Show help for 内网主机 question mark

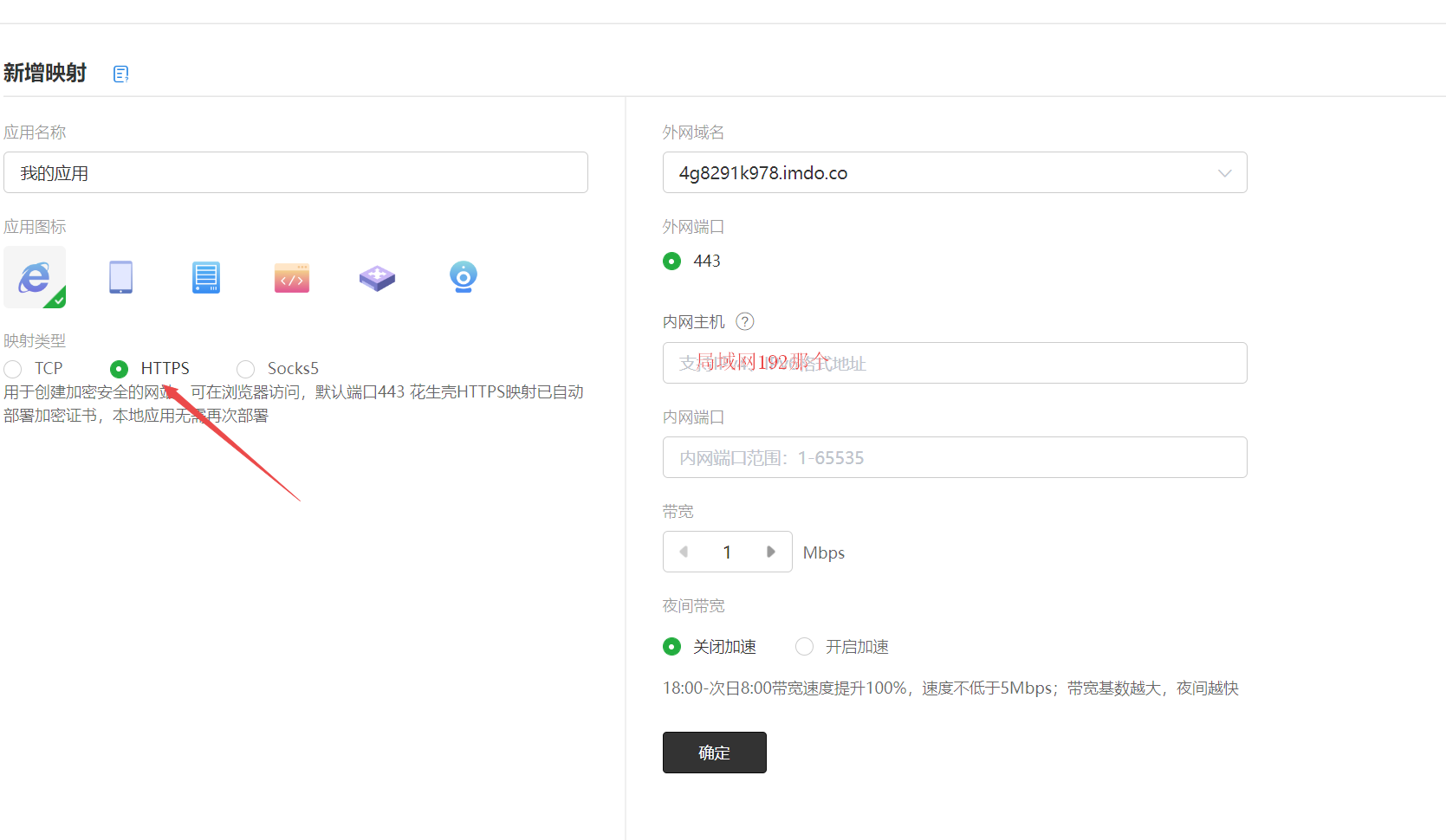coord(745,322)
